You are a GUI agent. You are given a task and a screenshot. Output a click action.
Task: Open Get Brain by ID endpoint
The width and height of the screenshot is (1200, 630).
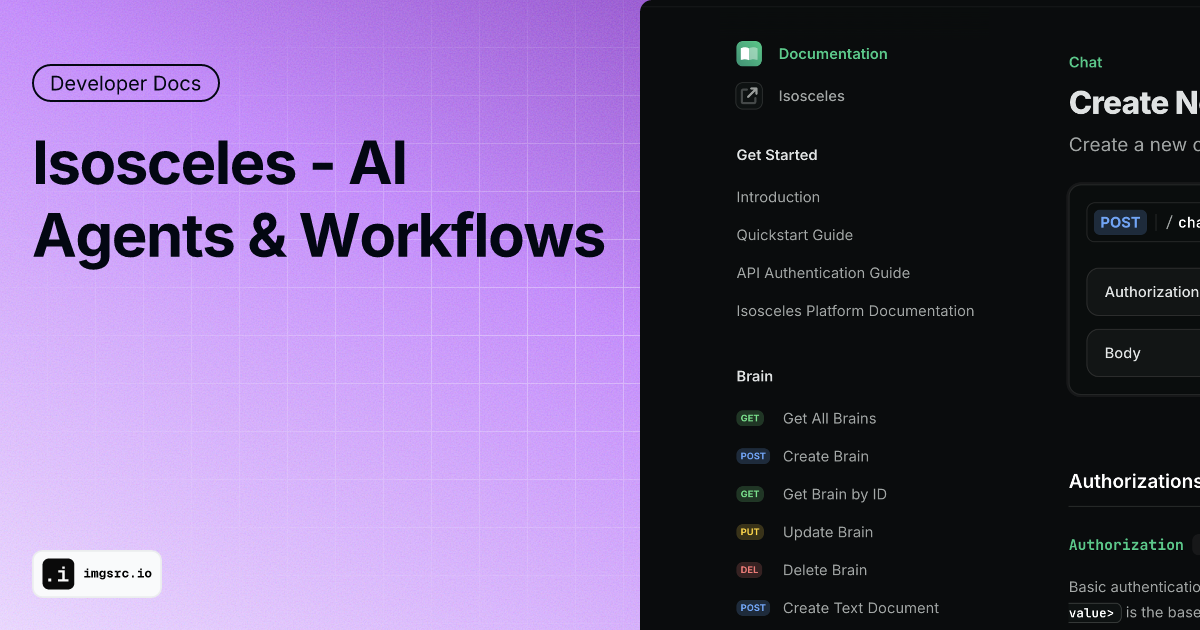pos(835,494)
